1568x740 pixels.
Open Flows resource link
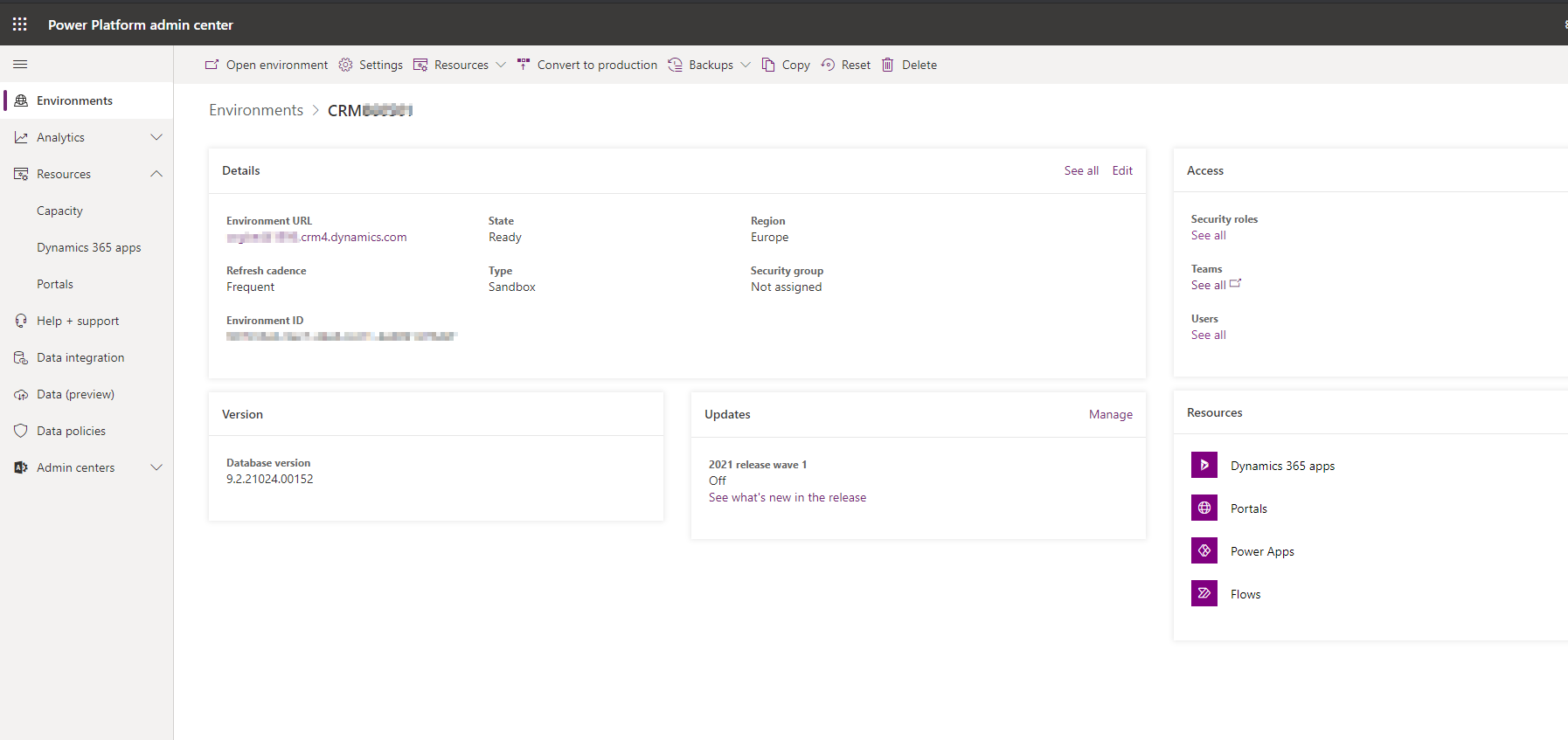[x=1245, y=594]
